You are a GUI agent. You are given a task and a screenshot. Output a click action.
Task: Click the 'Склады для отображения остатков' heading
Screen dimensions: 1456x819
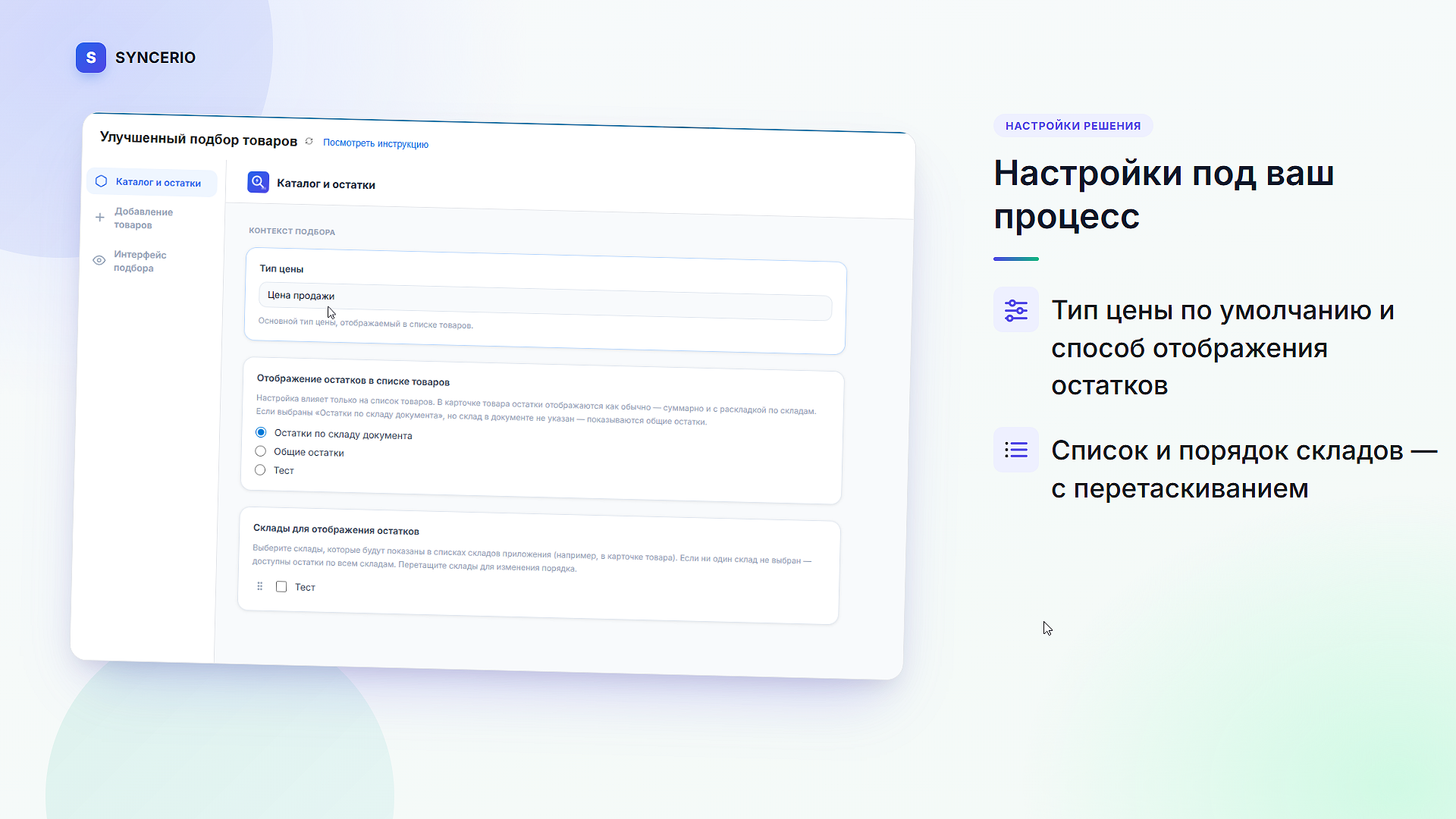coord(336,529)
